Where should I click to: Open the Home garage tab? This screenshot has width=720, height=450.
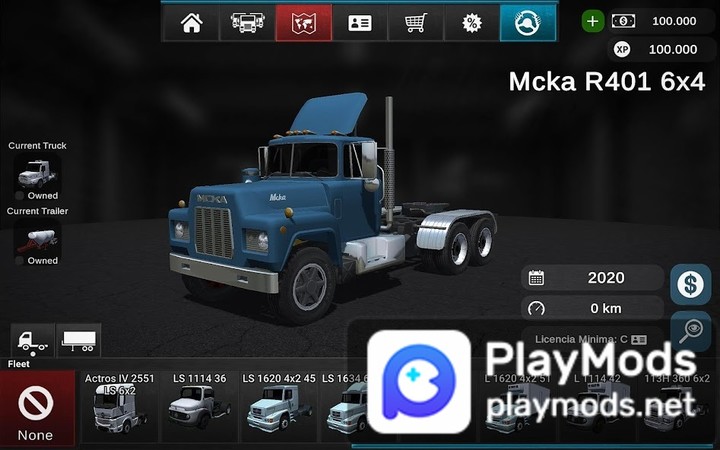(x=191, y=22)
